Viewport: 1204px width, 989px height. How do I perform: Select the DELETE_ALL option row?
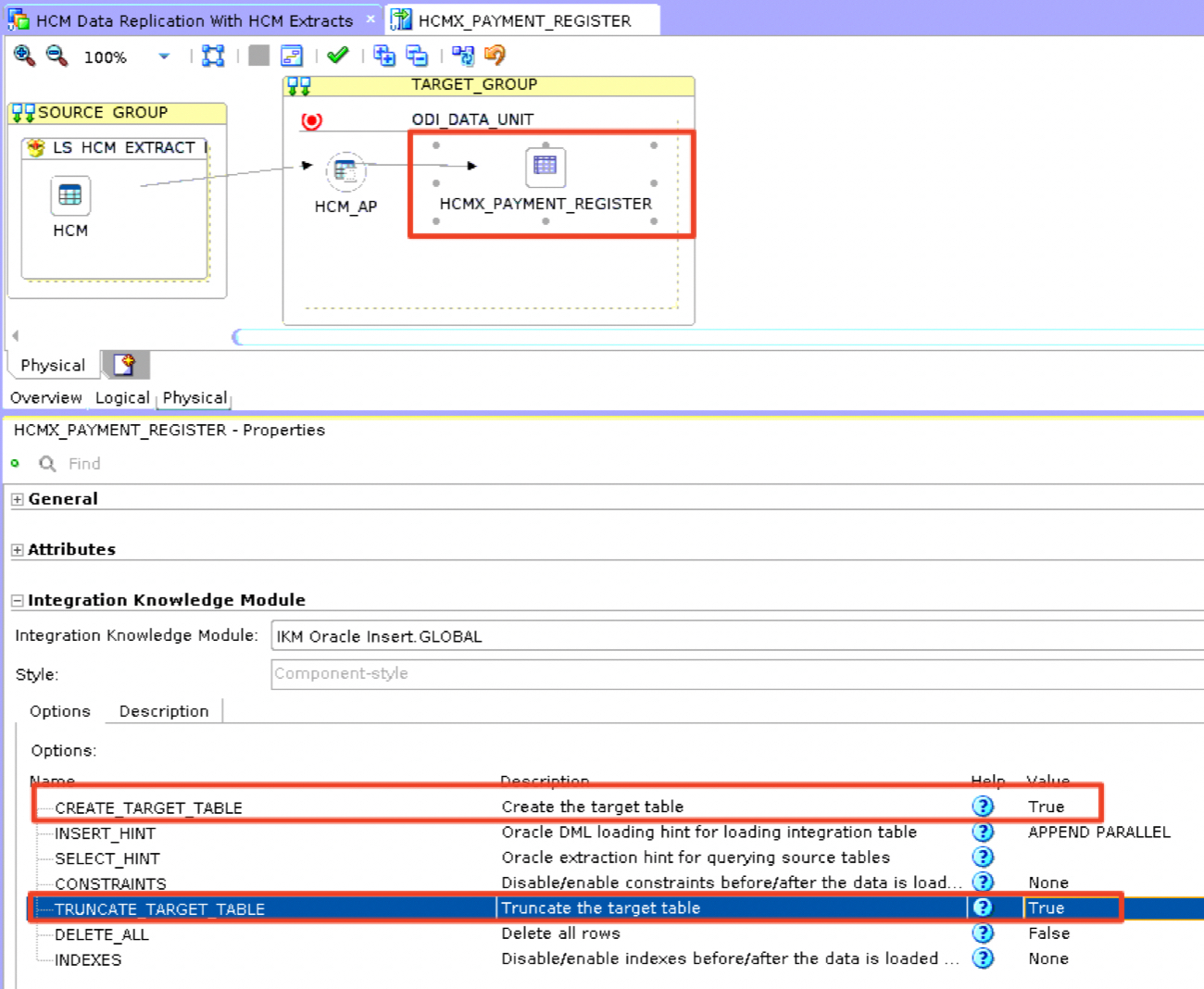pos(102,934)
